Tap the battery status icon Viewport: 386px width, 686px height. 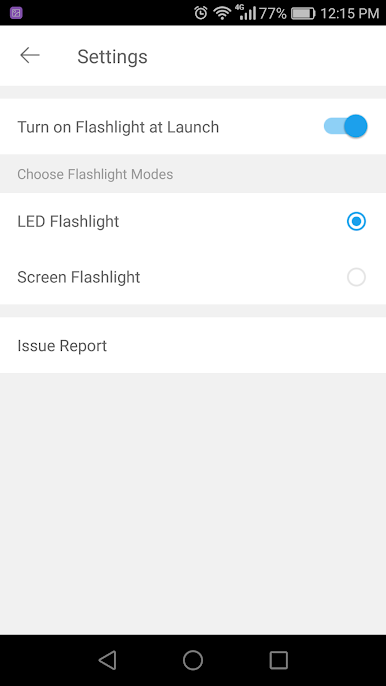303,13
